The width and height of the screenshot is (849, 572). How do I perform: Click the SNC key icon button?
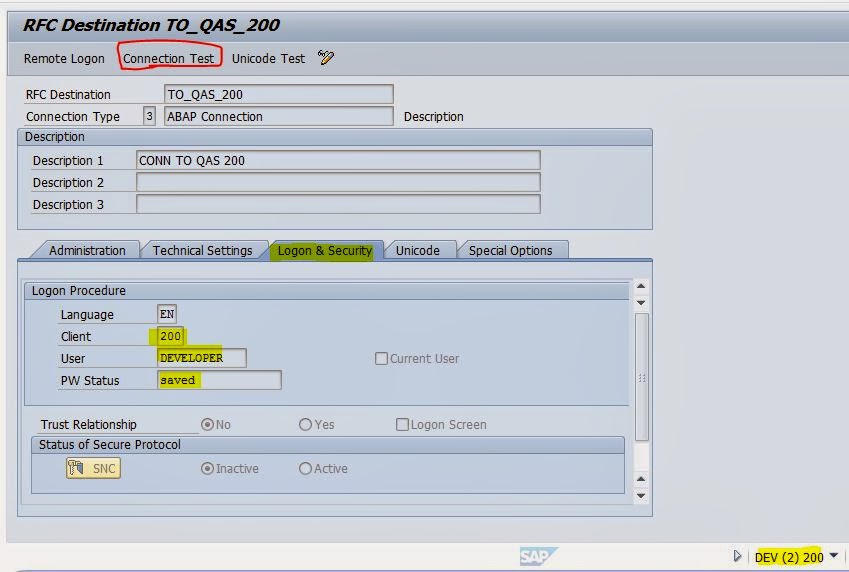[x=93, y=468]
